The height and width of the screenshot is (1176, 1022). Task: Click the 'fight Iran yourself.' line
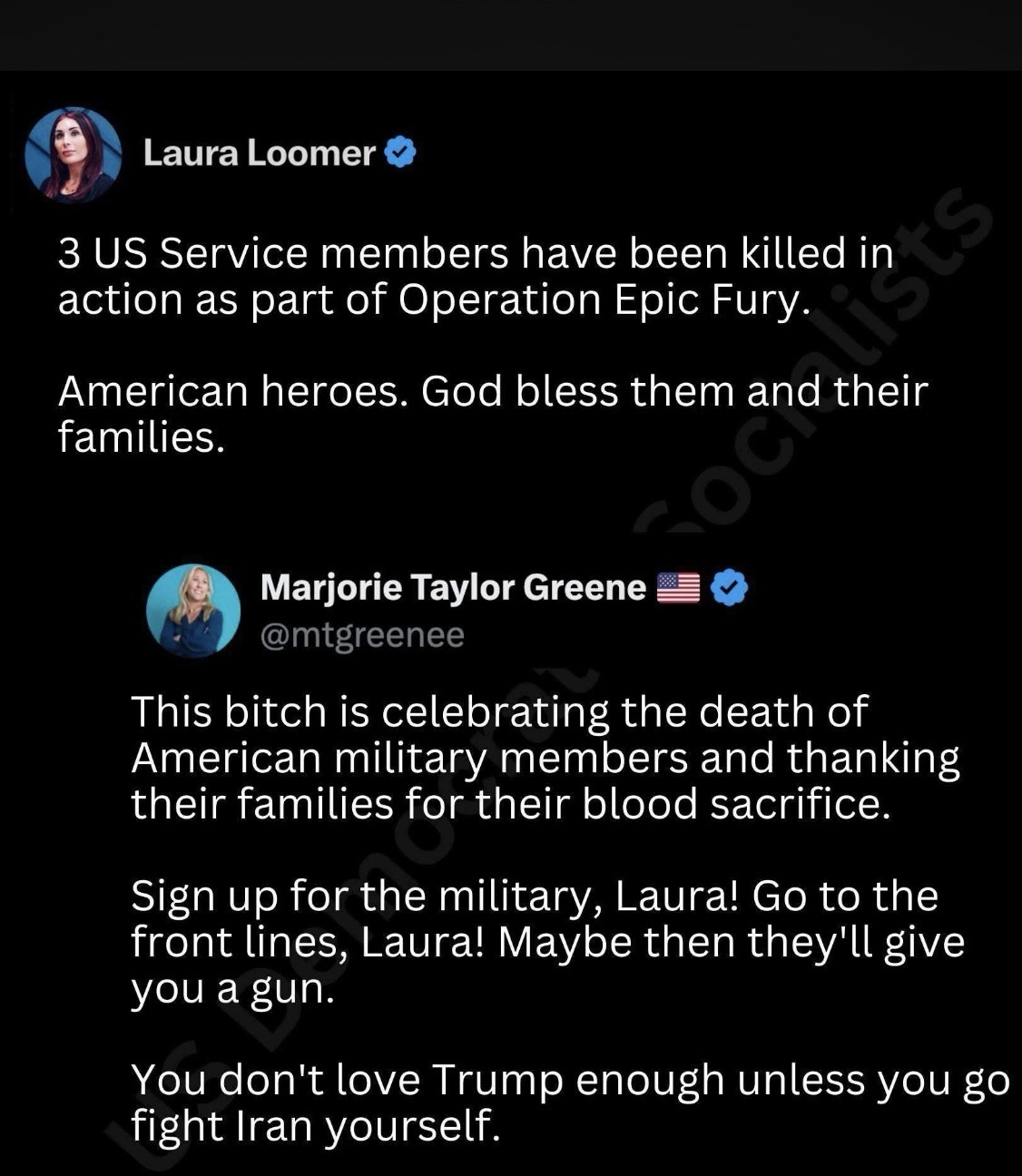tap(316, 1127)
